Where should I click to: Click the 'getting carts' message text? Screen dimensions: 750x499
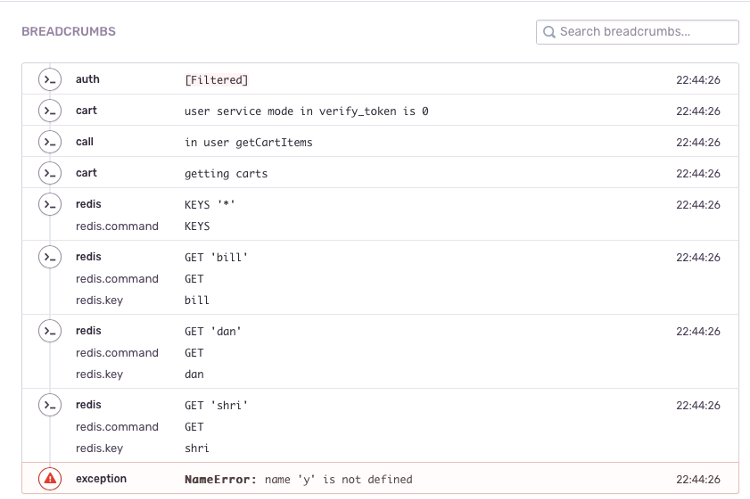(226, 173)
